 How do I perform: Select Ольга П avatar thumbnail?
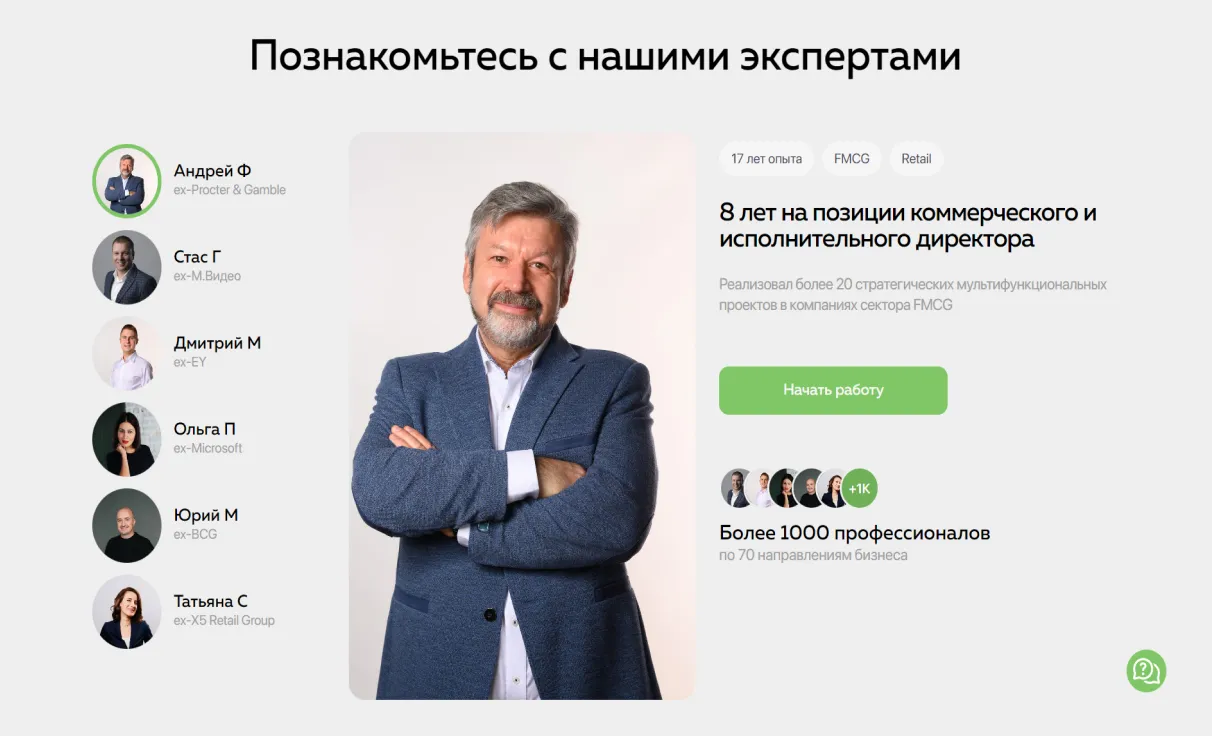click(127, 439)
